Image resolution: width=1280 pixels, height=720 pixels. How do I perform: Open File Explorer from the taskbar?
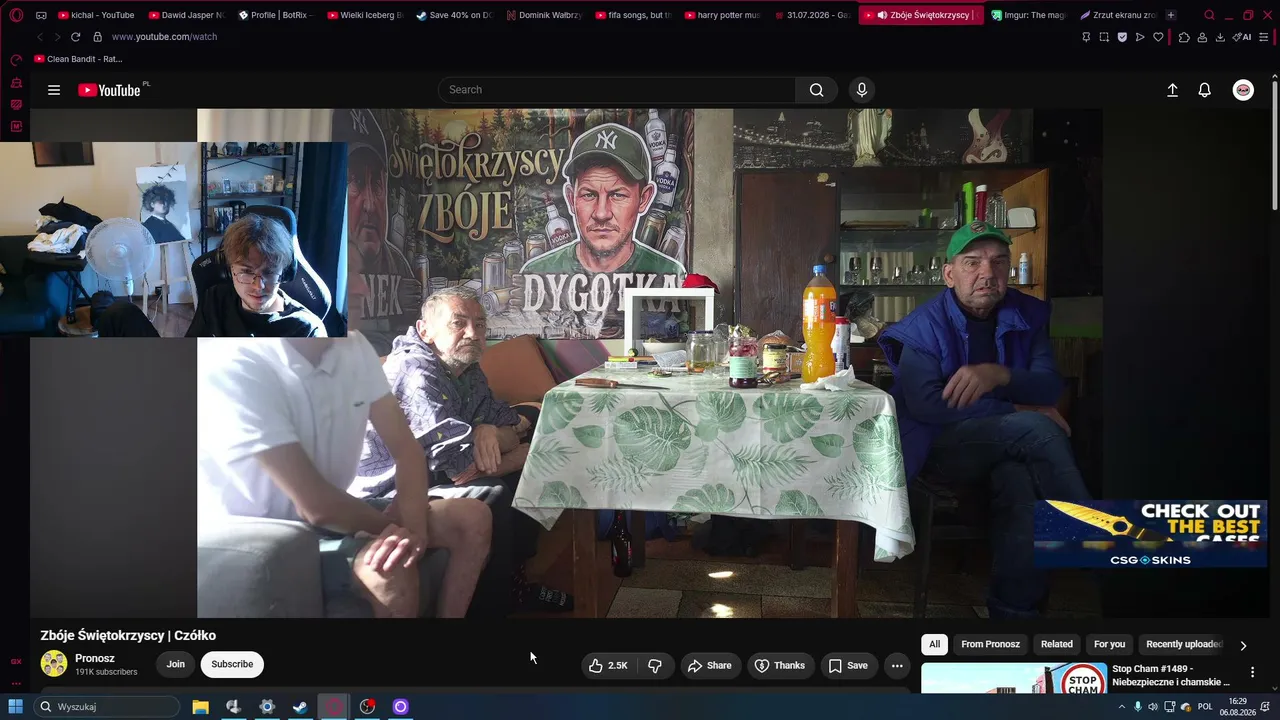pos(200,707)
